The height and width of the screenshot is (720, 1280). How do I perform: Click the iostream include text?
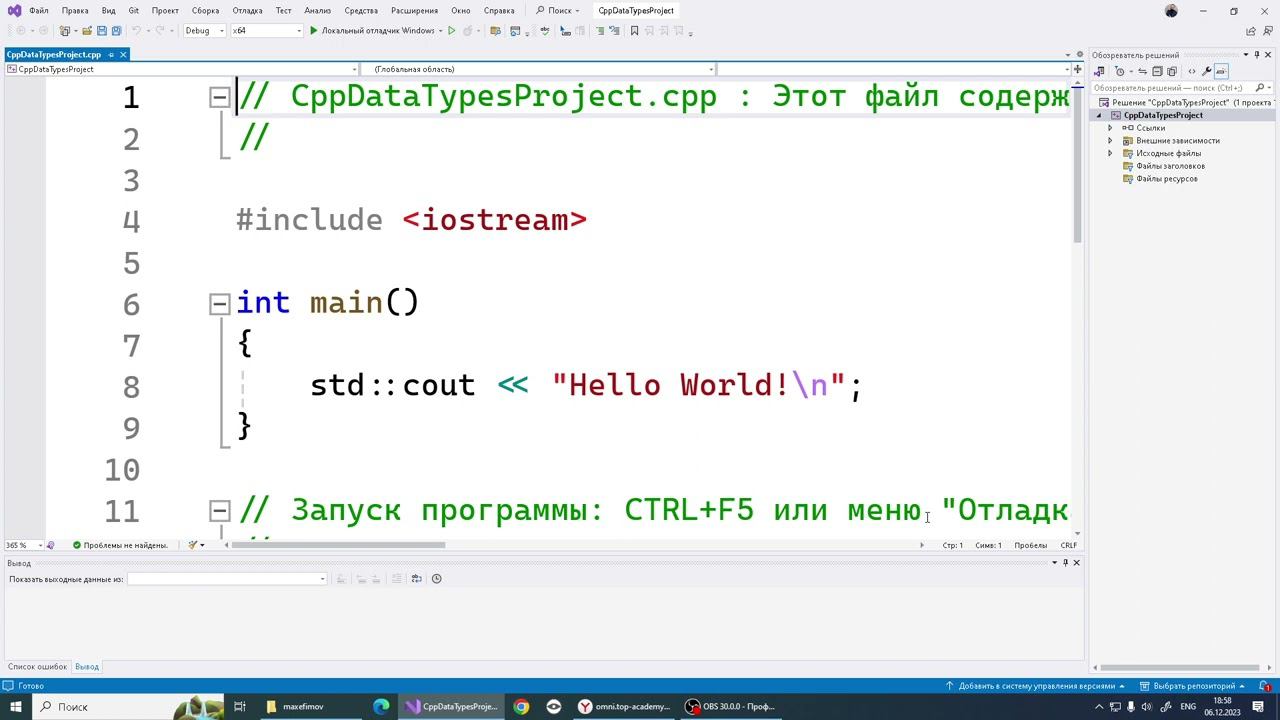[495, 220]
